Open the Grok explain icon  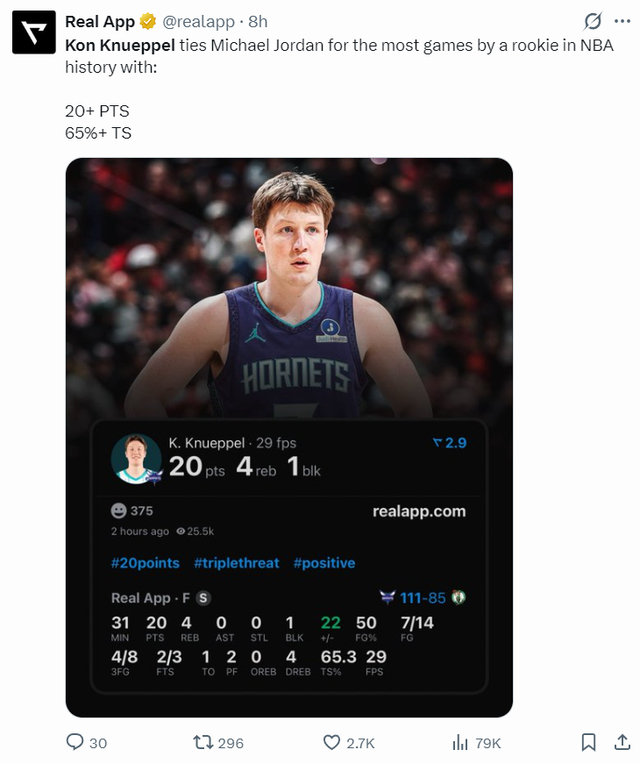(x=592, y=21)
